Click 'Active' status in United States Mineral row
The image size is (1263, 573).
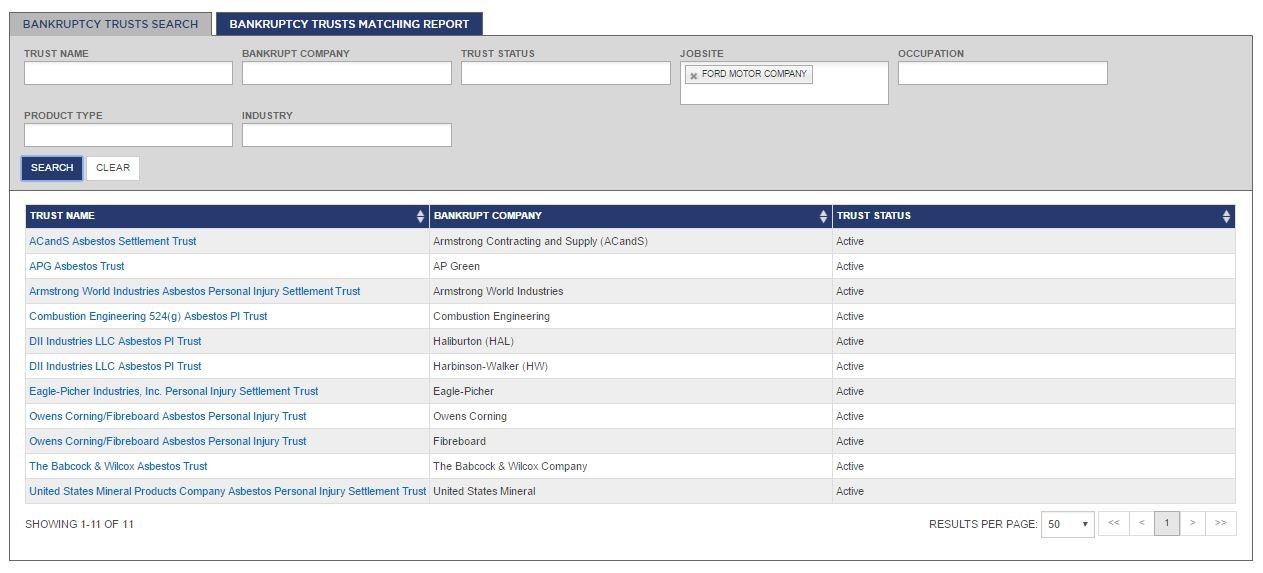click(x=850, y=491)
